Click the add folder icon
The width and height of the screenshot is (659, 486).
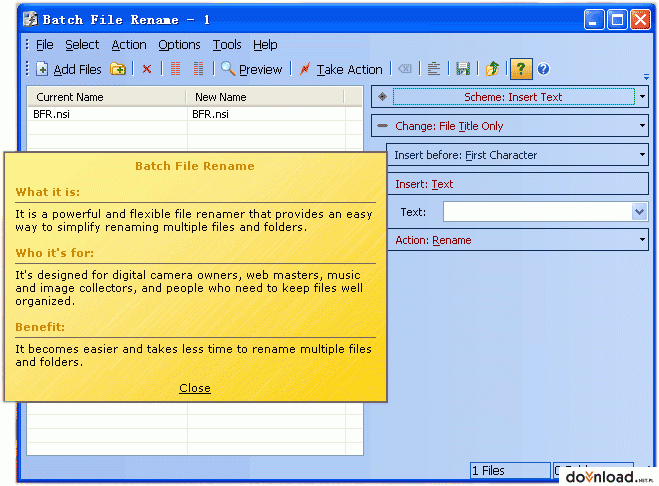118,69
